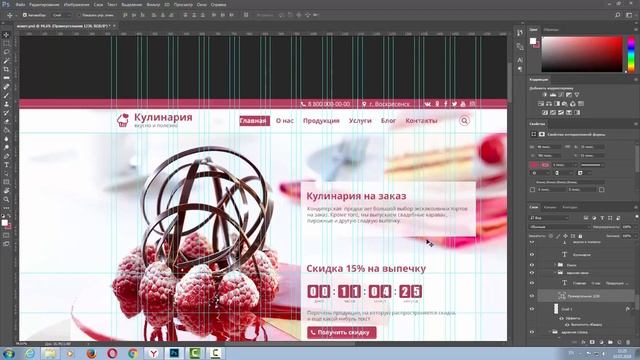Click foreground color swatch in toolbar
640x360 pixels.
tap(4, 222)
